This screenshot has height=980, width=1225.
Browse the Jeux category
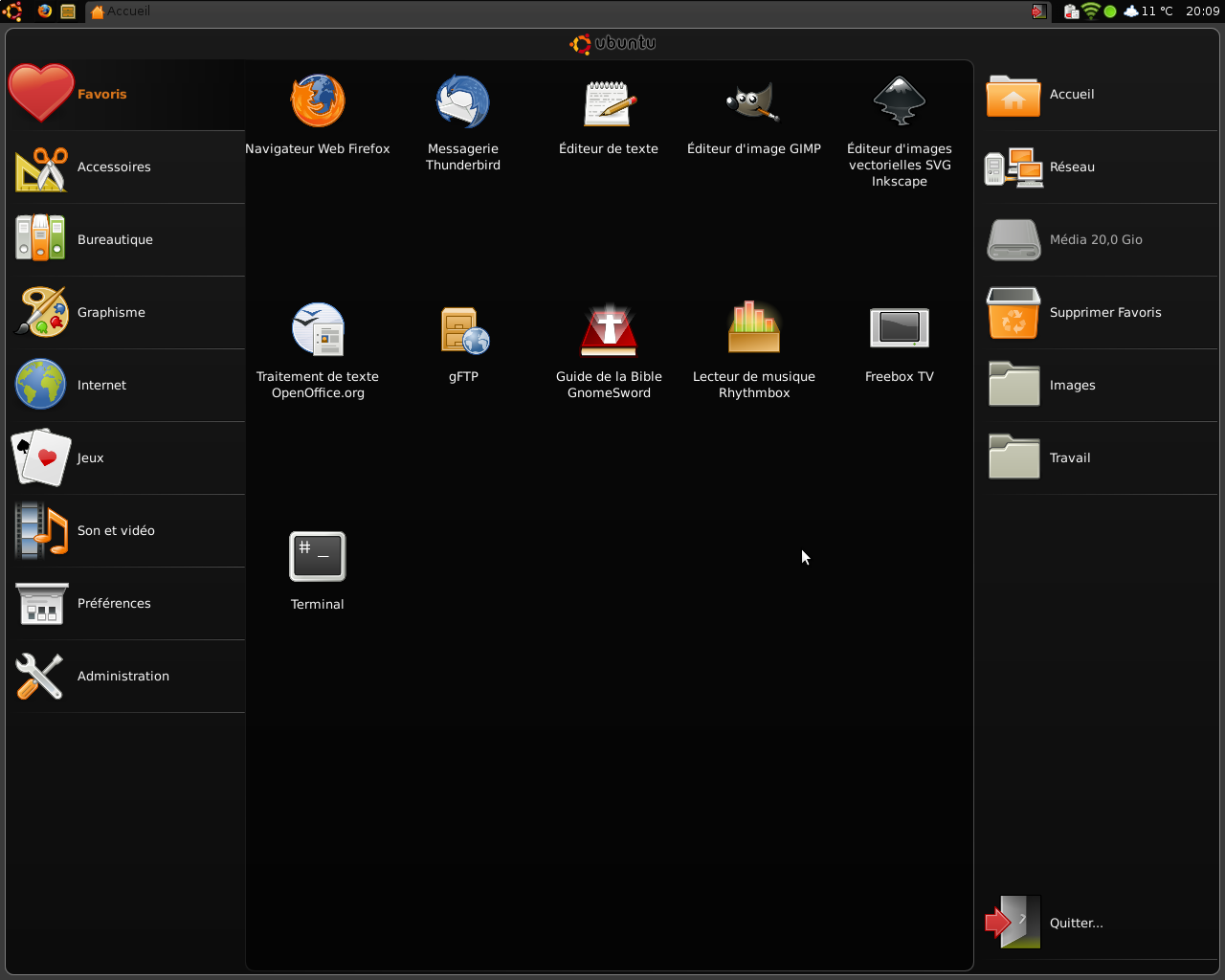tap(126, 457)
